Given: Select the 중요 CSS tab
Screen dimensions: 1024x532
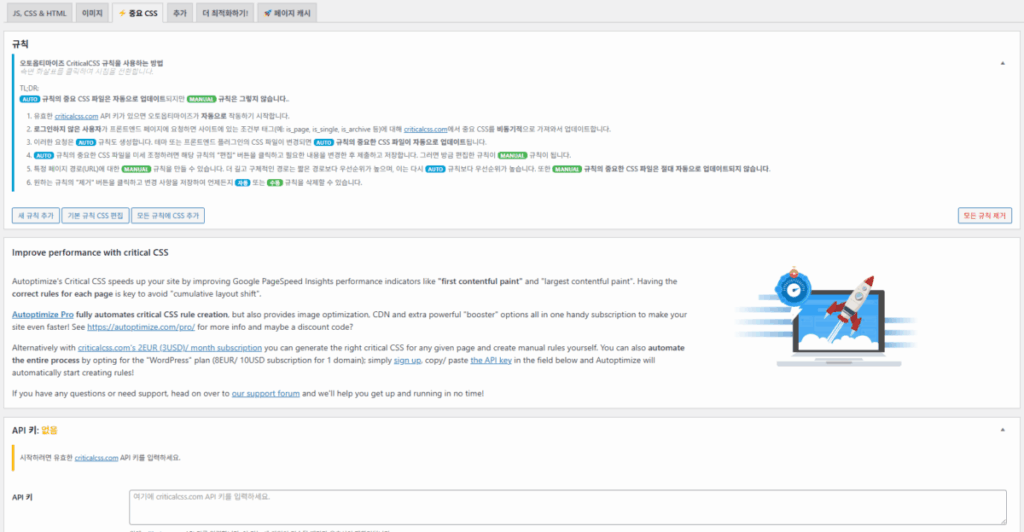Looking at the screenshot, I should [138, 13].
